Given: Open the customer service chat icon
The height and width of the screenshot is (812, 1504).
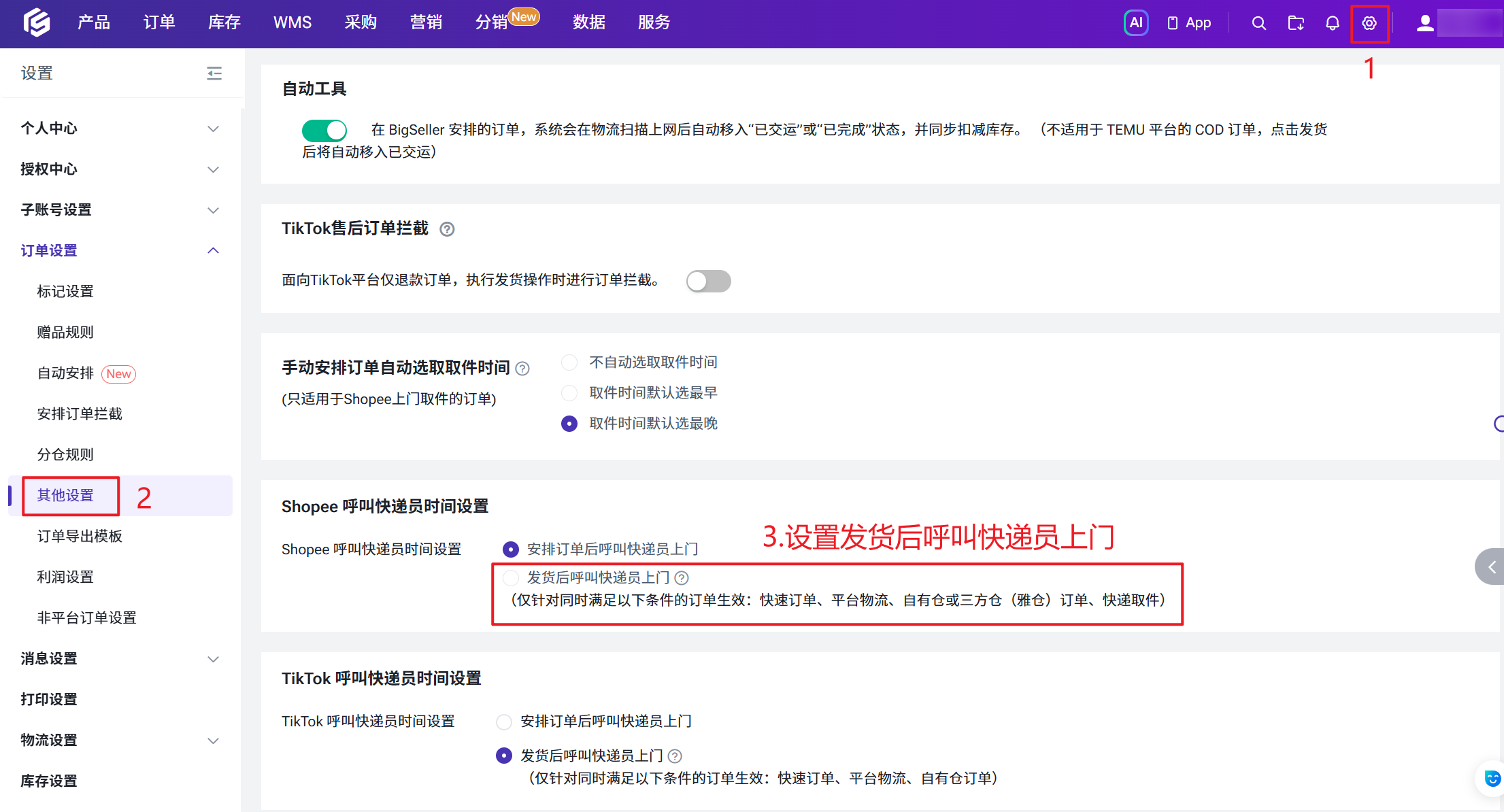Looking at the screenshot, I should 1492,779.
